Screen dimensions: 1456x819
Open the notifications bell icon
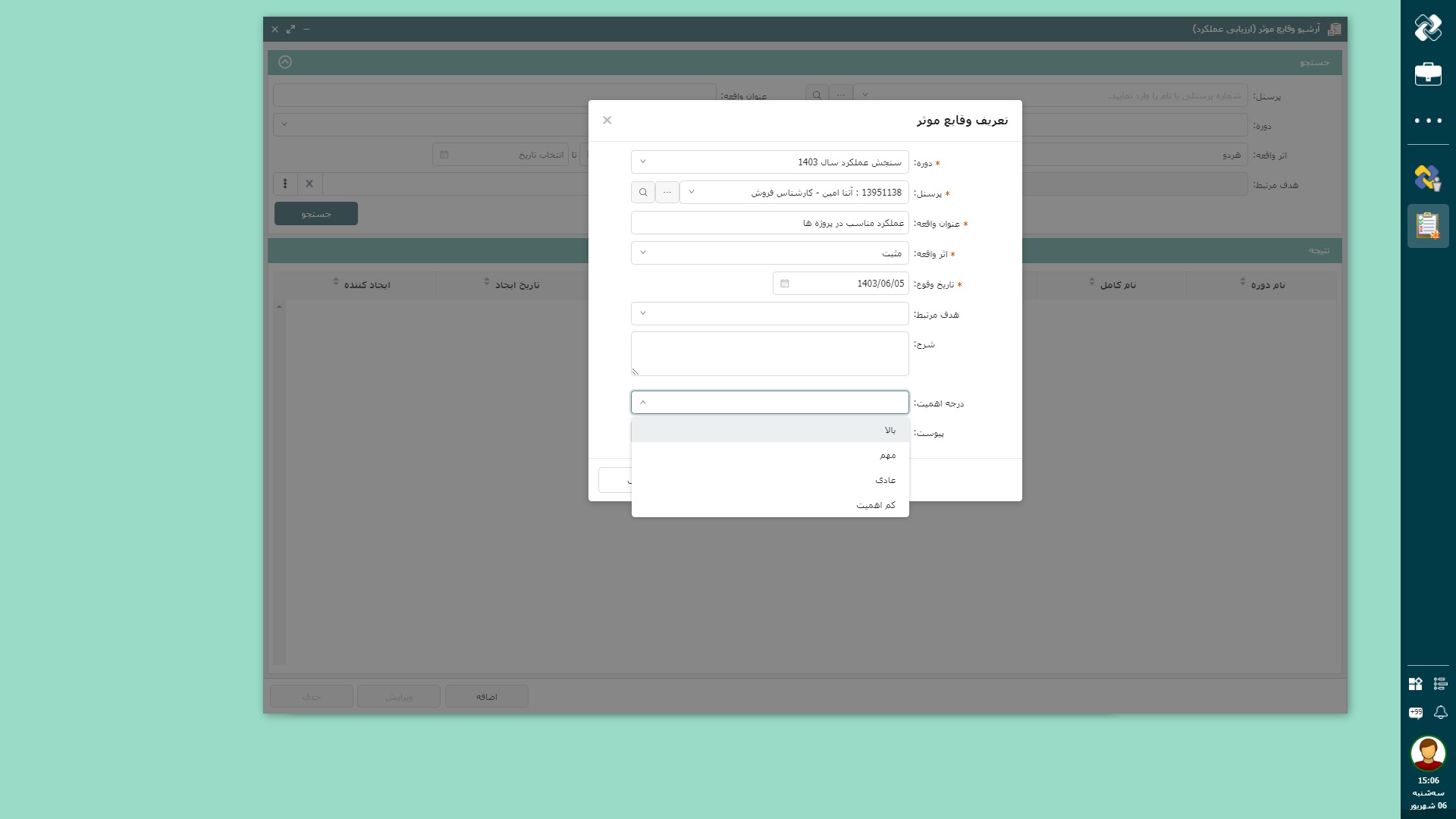click(x=1440, y=712)
